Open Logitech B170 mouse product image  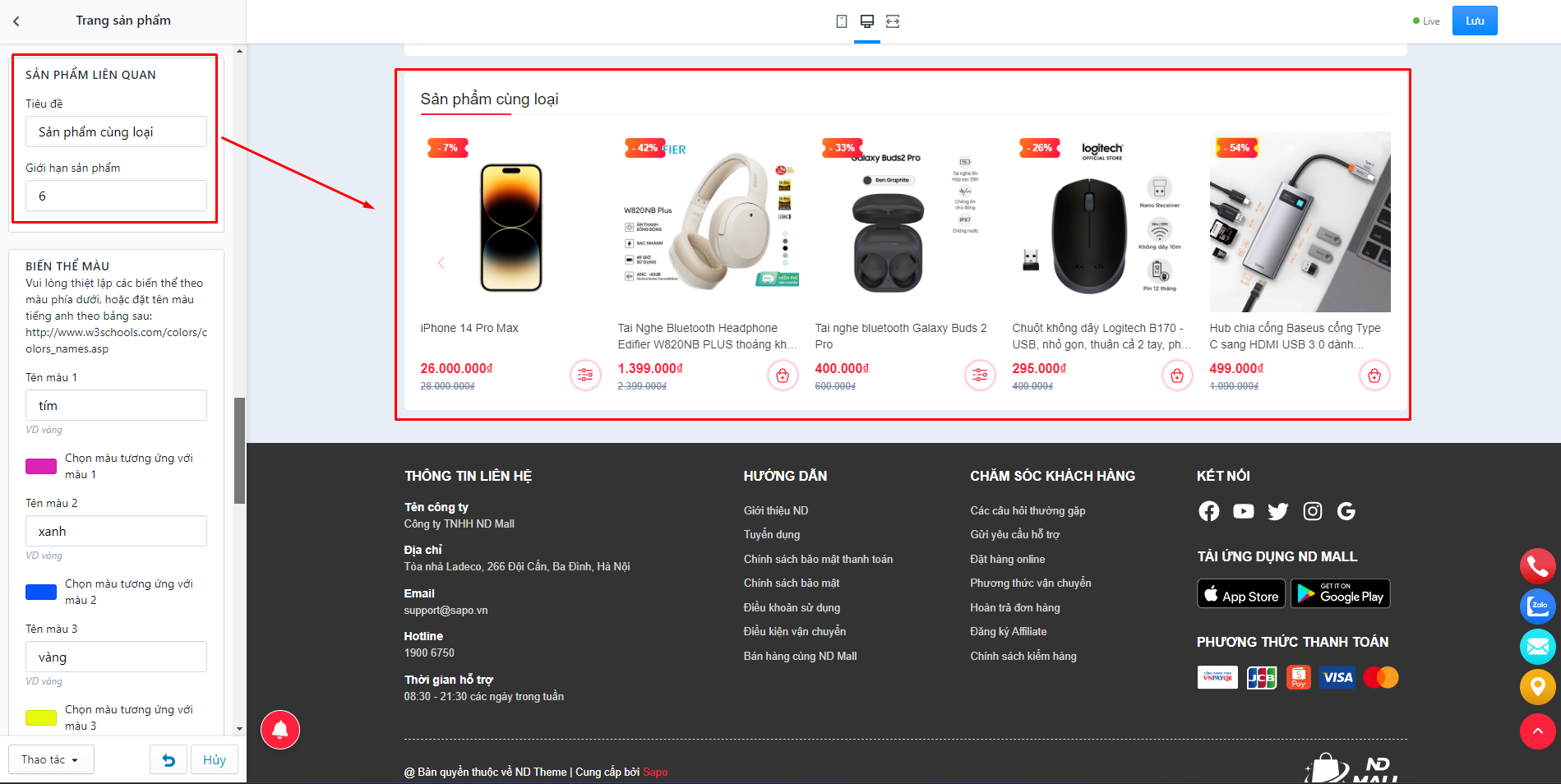tap(1103, 222)
